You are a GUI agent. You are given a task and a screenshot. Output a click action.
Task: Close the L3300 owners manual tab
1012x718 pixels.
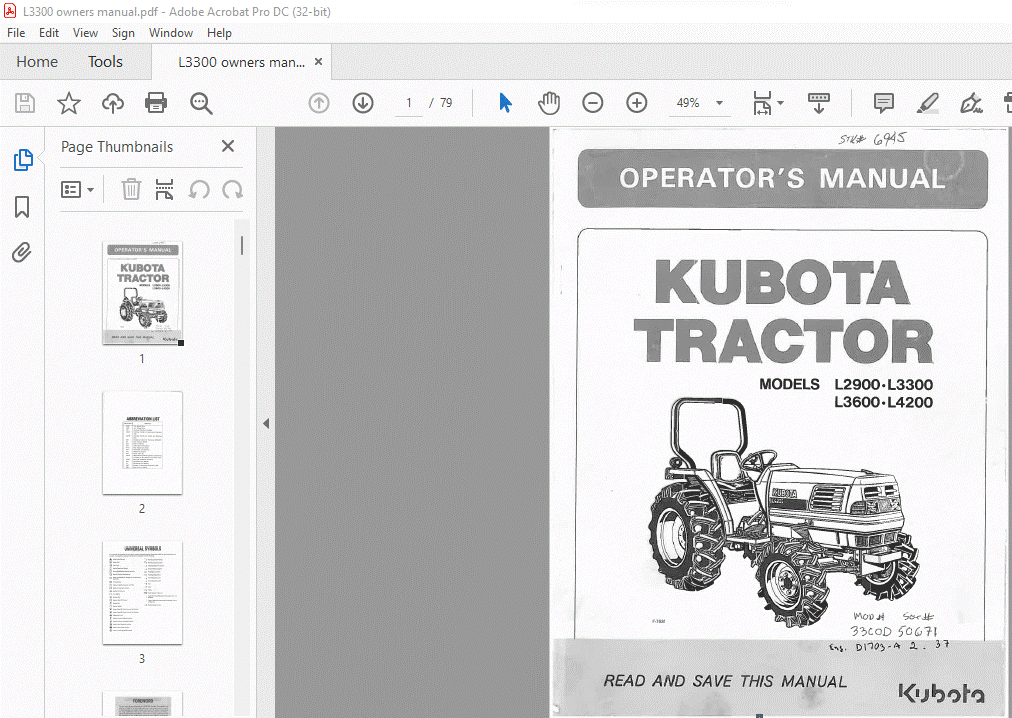[318, 61]
